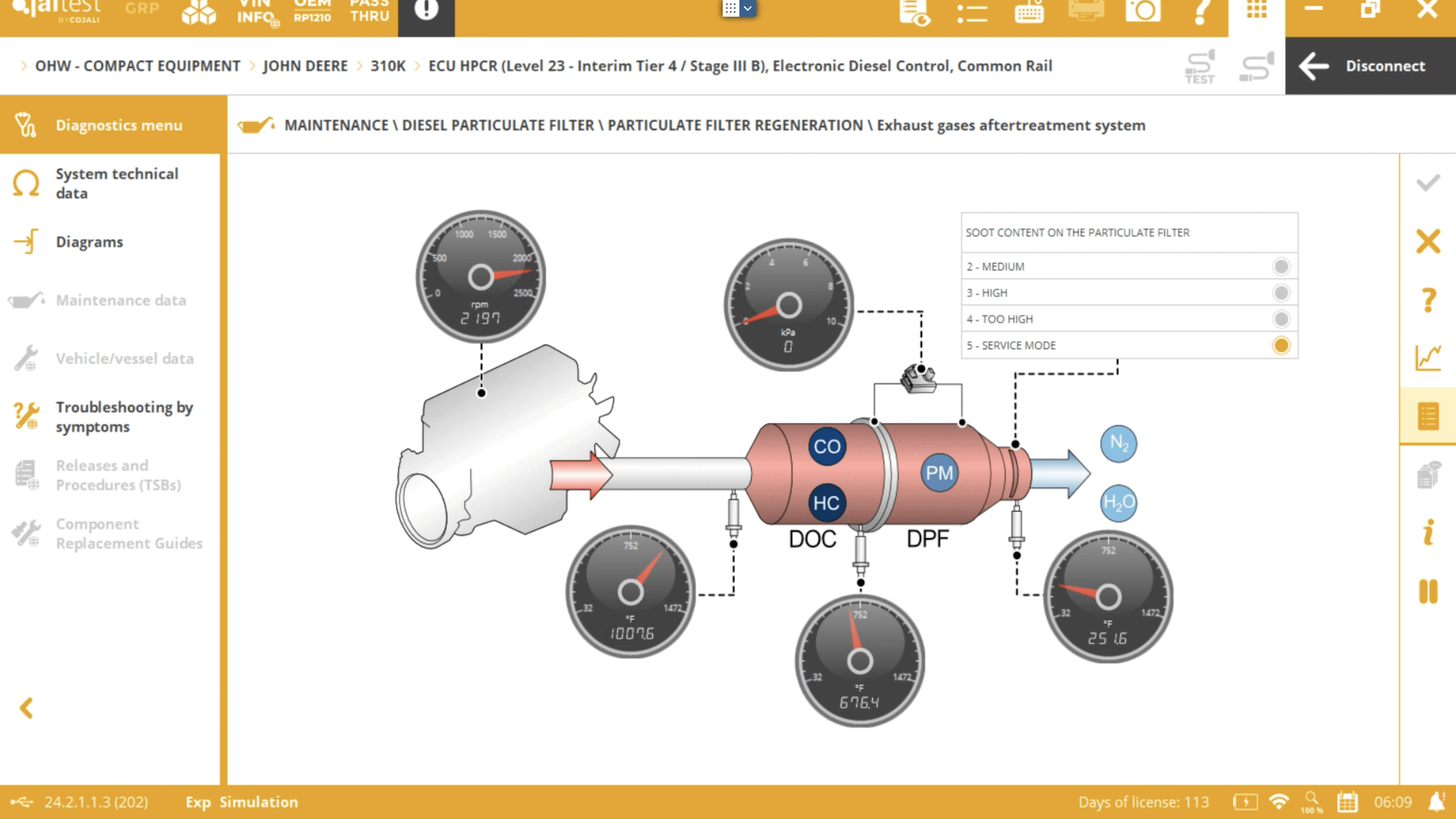Open the list view icon on right sidebar
1456x819 pixels.
pyautogui.click(x=1428, y=417)
